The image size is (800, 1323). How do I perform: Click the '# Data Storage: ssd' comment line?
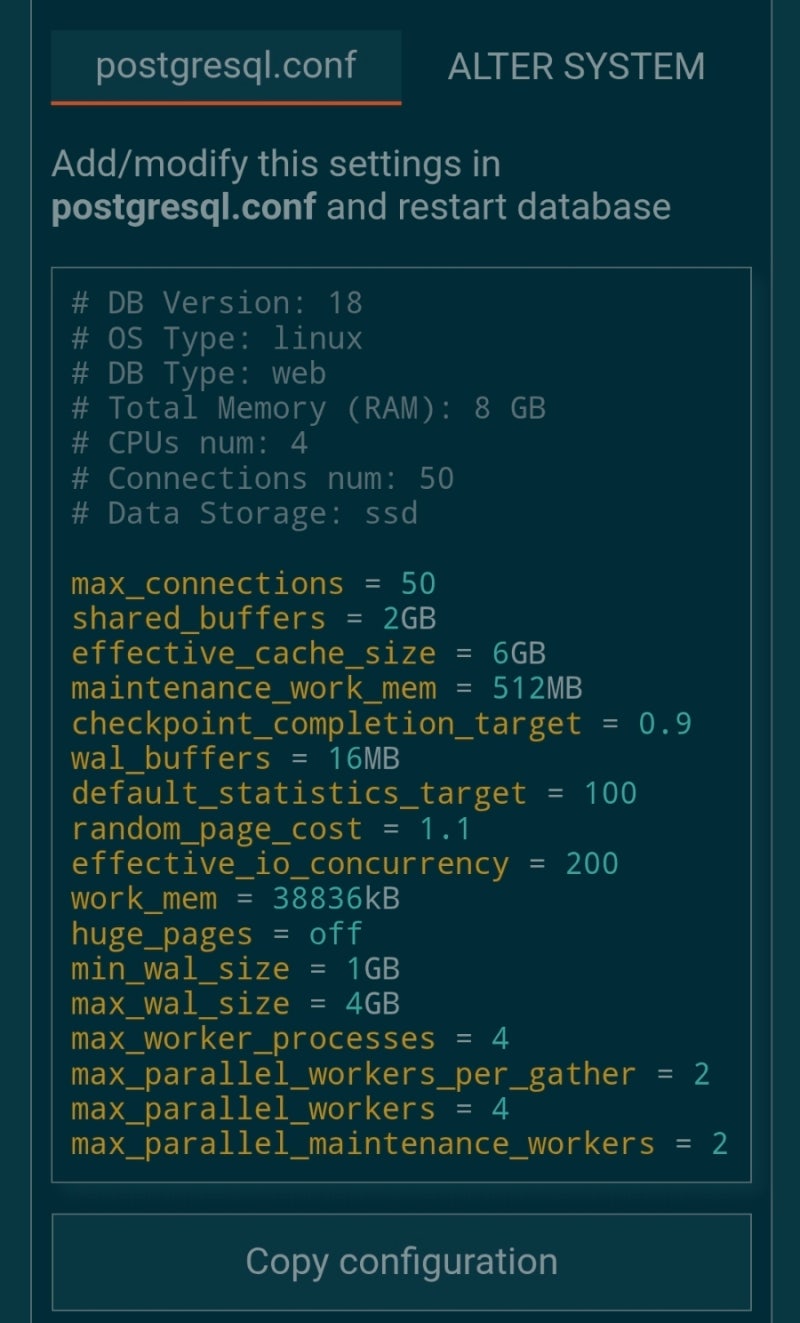click(x=244, y=513)
